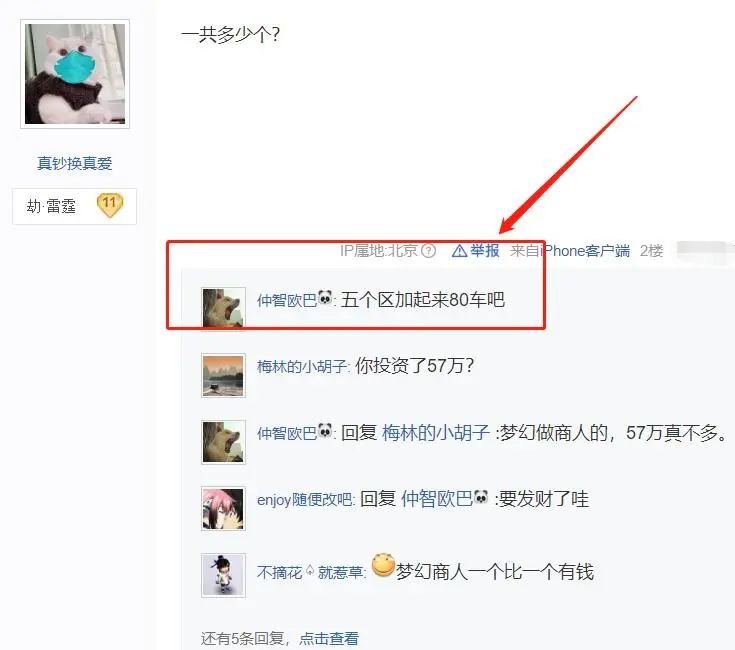Open 真钞换真爱 user profile link

pyautogui.click(x=75, y=163)
